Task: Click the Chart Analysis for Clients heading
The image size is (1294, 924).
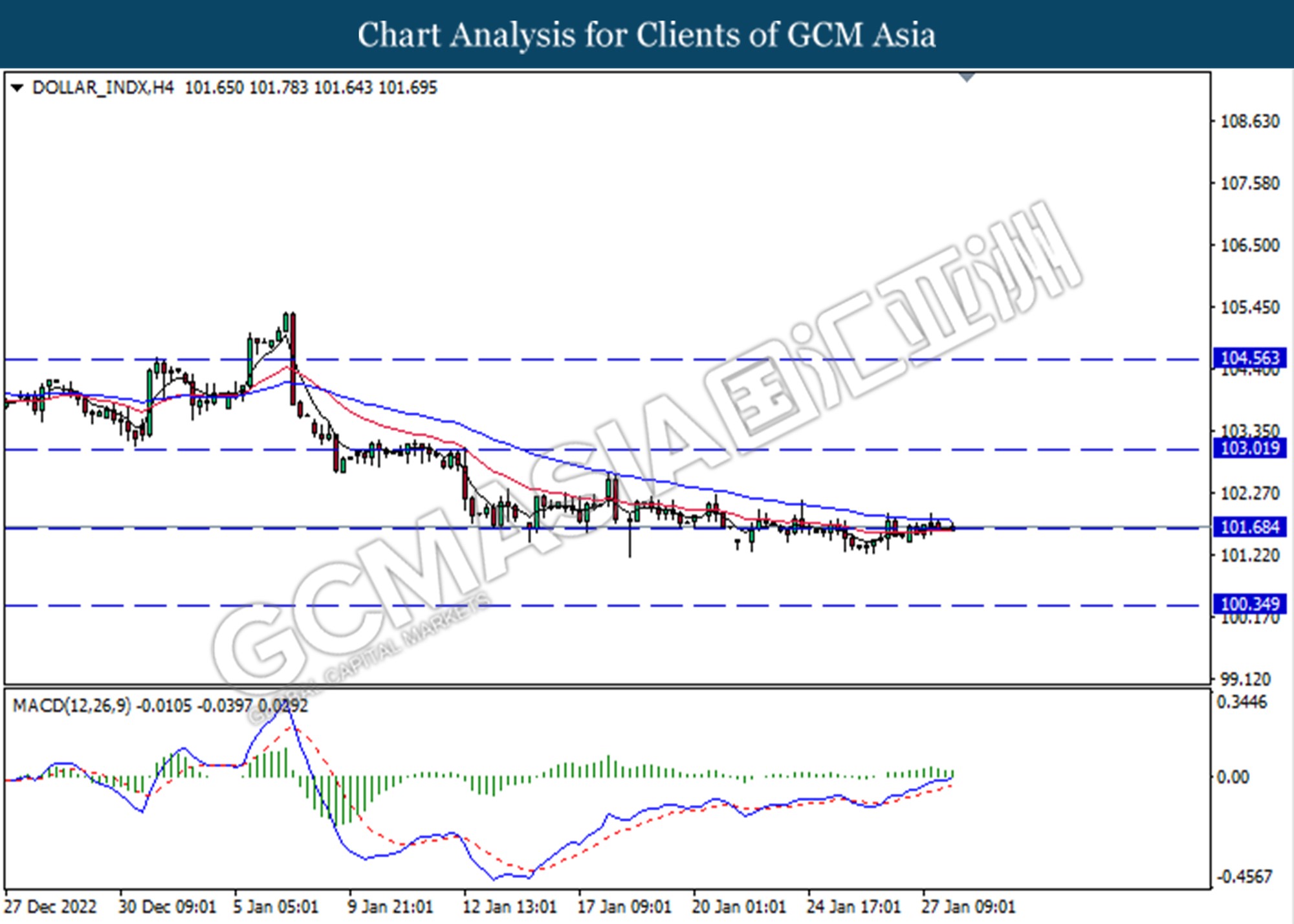Action: 647,35
